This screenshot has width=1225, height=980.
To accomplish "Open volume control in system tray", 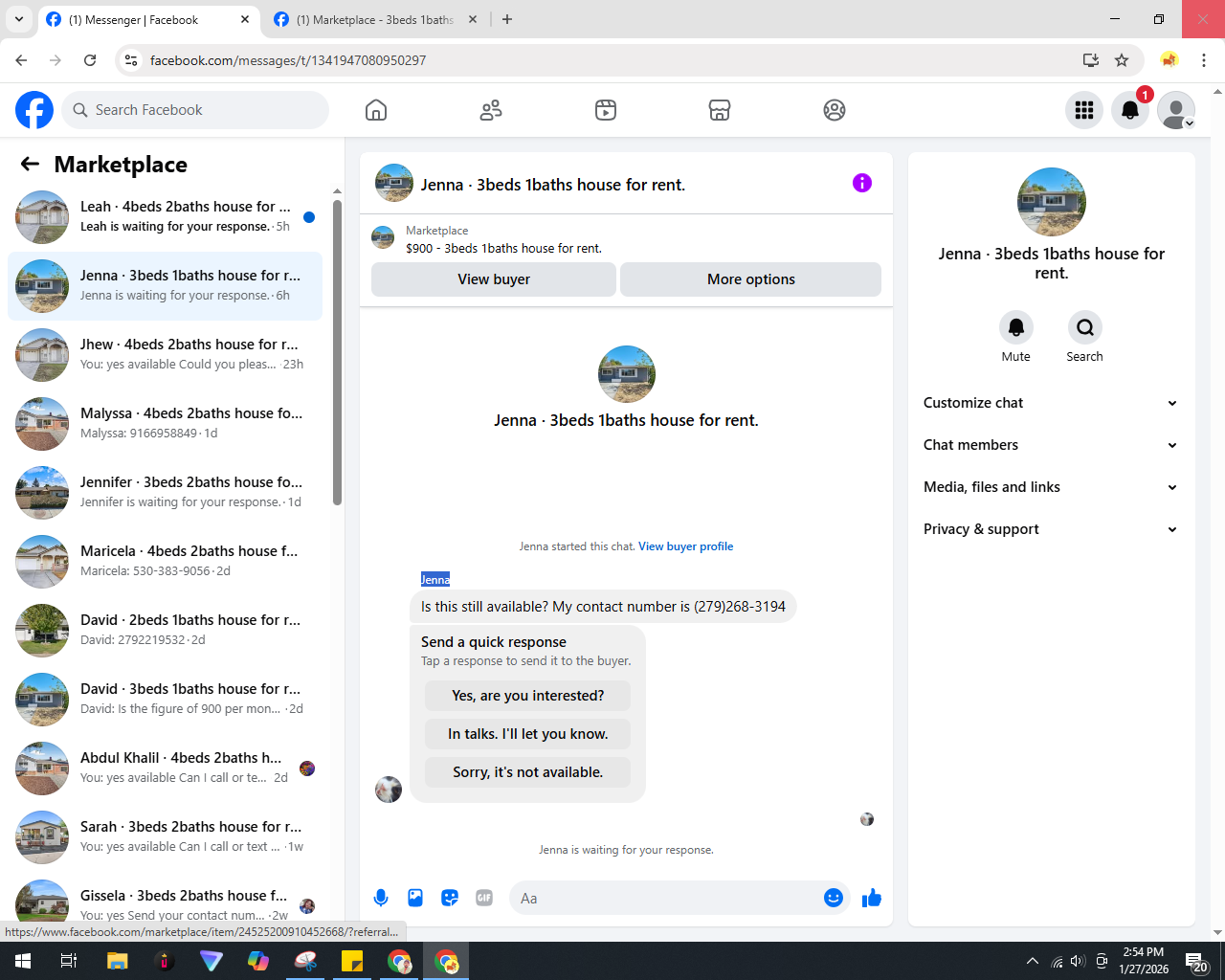I will pos(1079,961).
